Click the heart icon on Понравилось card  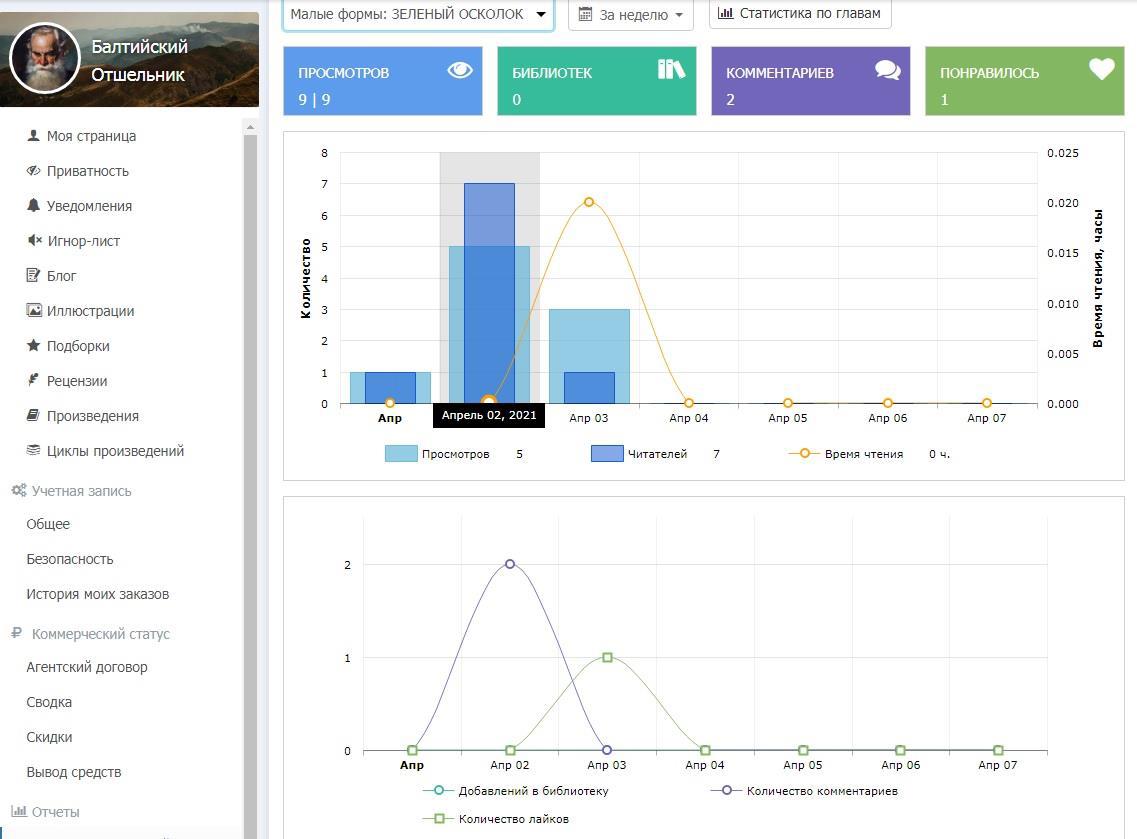tap(1101, 69)
